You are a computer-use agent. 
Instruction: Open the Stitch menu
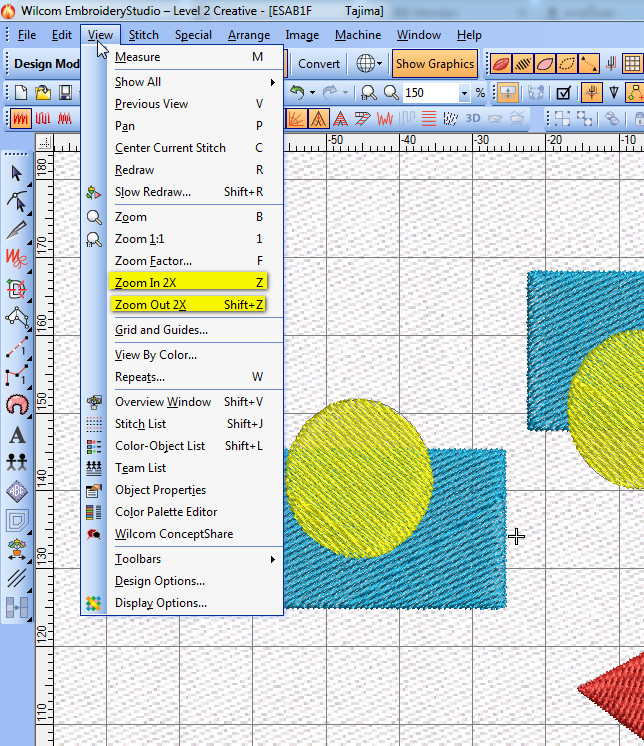pyautogui.click(x=144, y=35)
